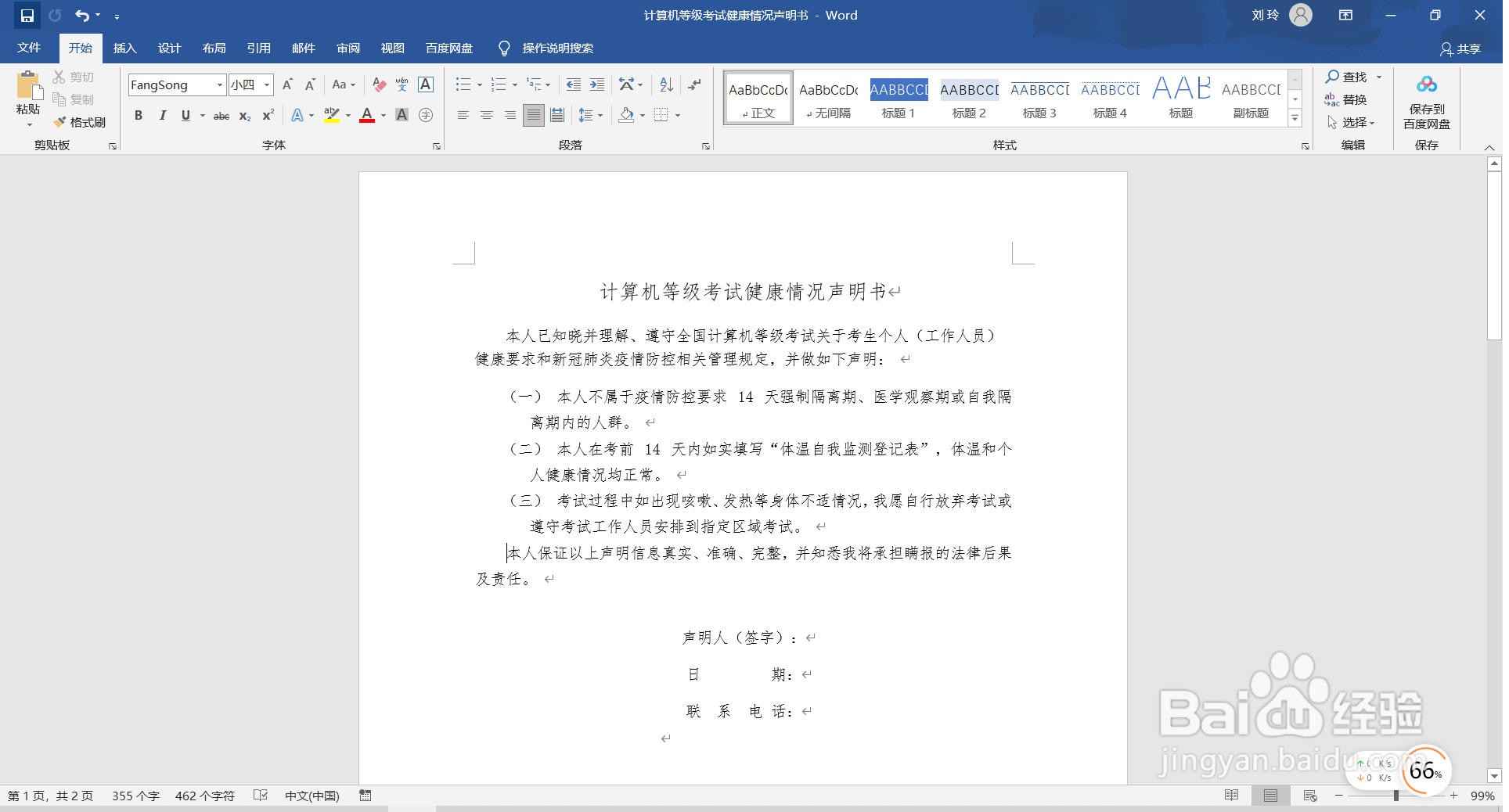This screenshot has height=812, width=1509.
Task: Apply character border icon
Action: 426,84
